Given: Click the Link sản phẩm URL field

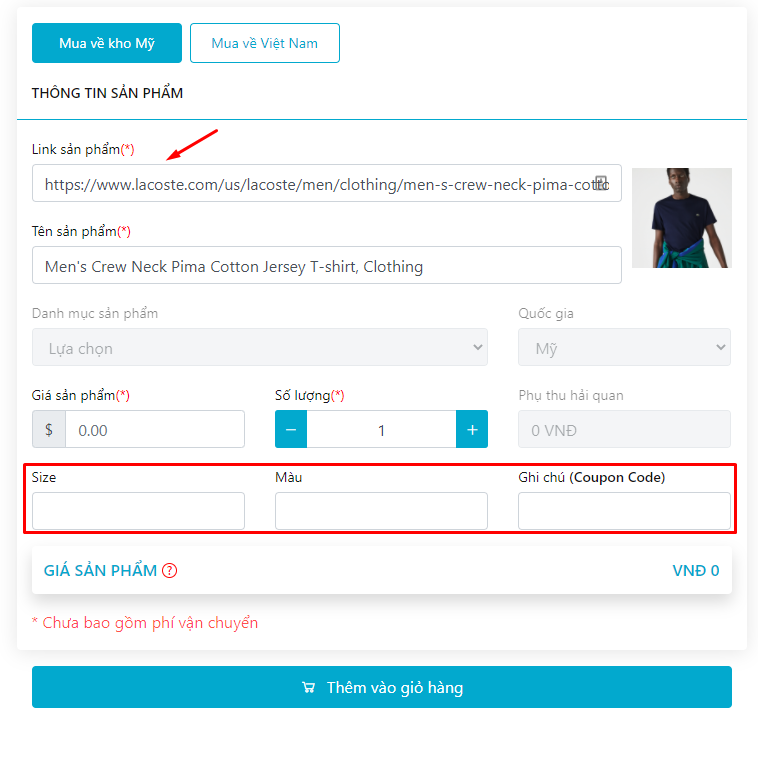Looking at the screenshot, I should point(310,184).
